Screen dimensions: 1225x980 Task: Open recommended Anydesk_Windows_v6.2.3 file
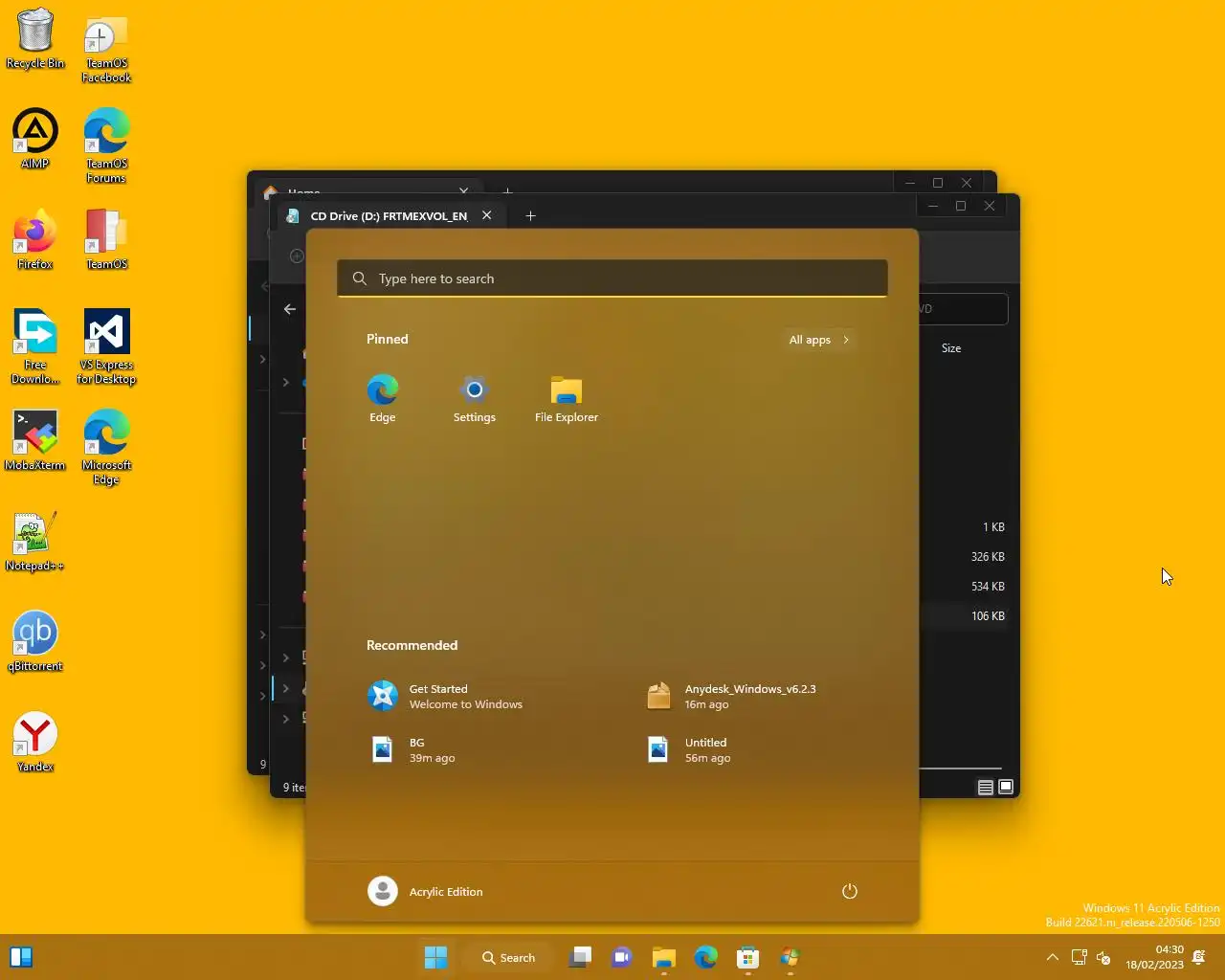click(751, 697)
